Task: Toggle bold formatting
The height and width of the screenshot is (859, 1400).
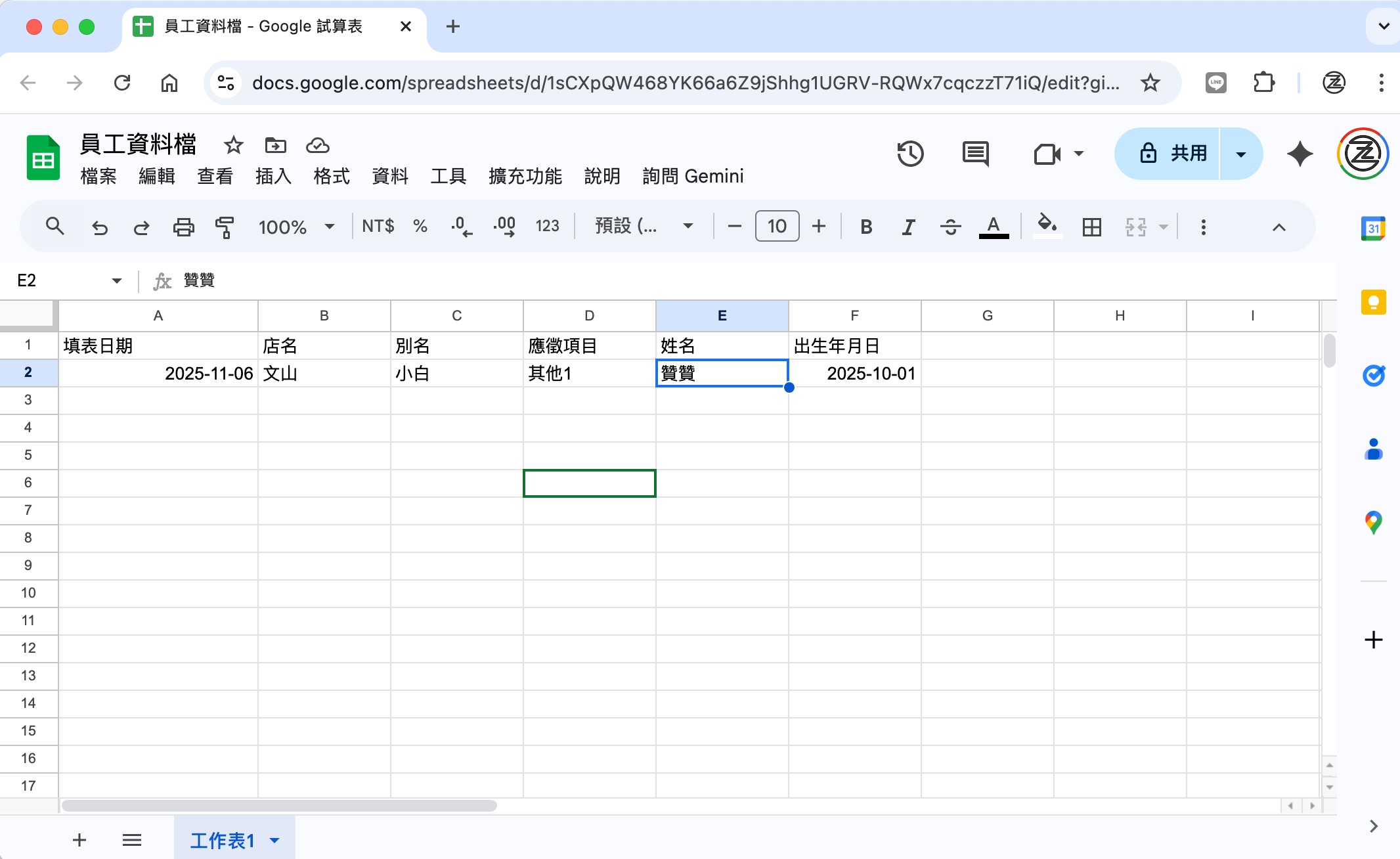Action: [x=865, y=227]
